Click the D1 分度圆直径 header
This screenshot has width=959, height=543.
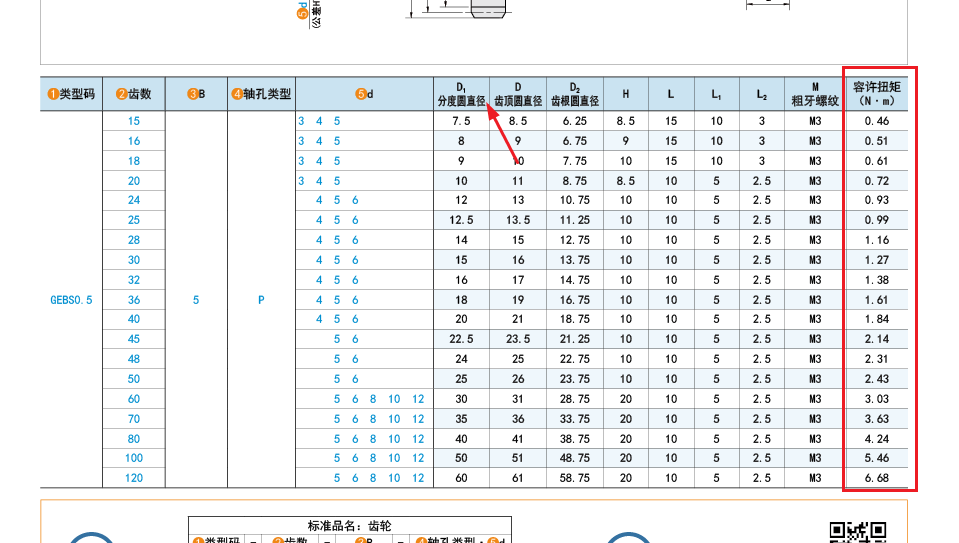(x=461, y=94)
